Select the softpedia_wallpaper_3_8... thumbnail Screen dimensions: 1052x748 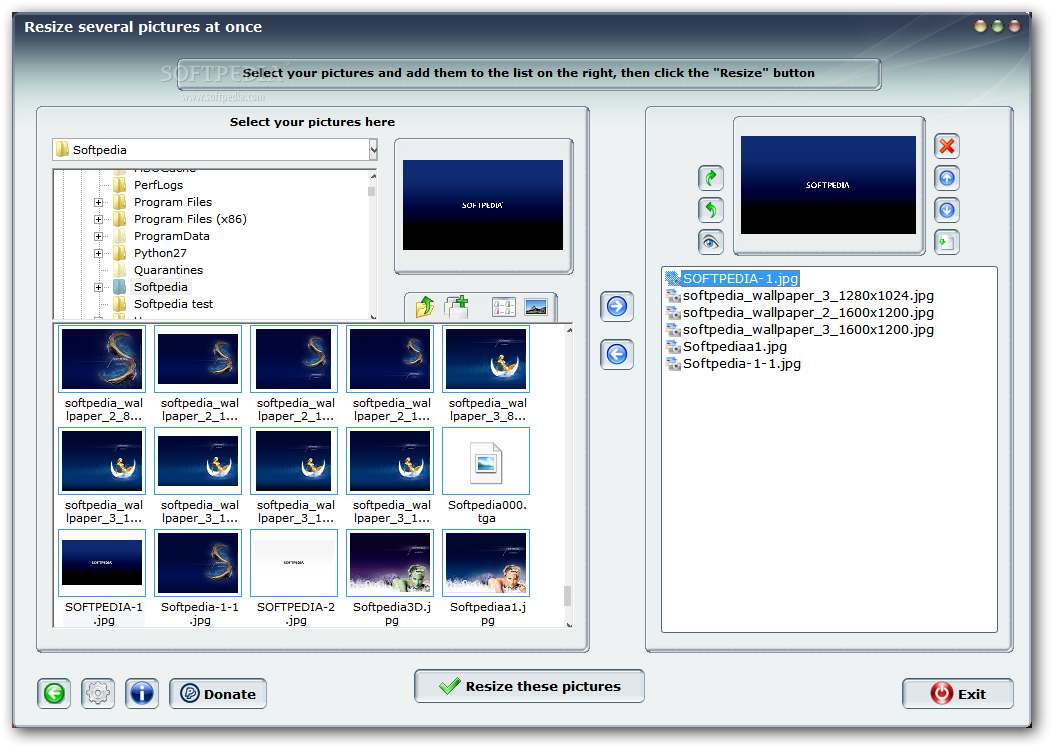(486, 359)
